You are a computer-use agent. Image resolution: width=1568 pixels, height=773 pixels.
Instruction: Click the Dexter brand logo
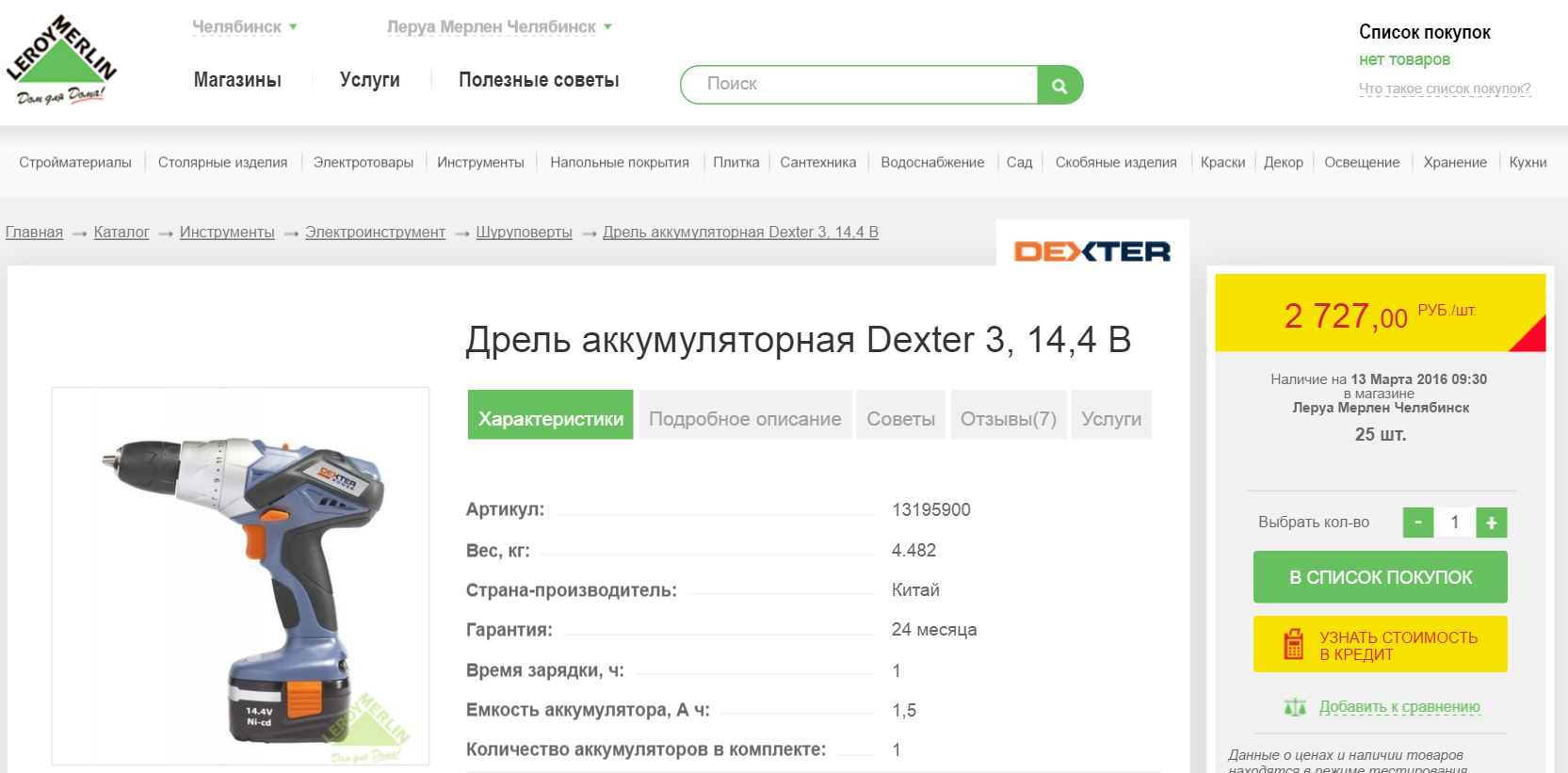1091,251
